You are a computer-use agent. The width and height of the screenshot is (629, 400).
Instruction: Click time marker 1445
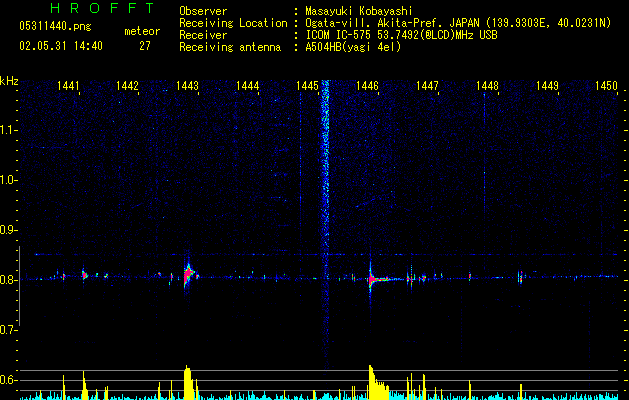pyautogui.click(x=307, y=86)
